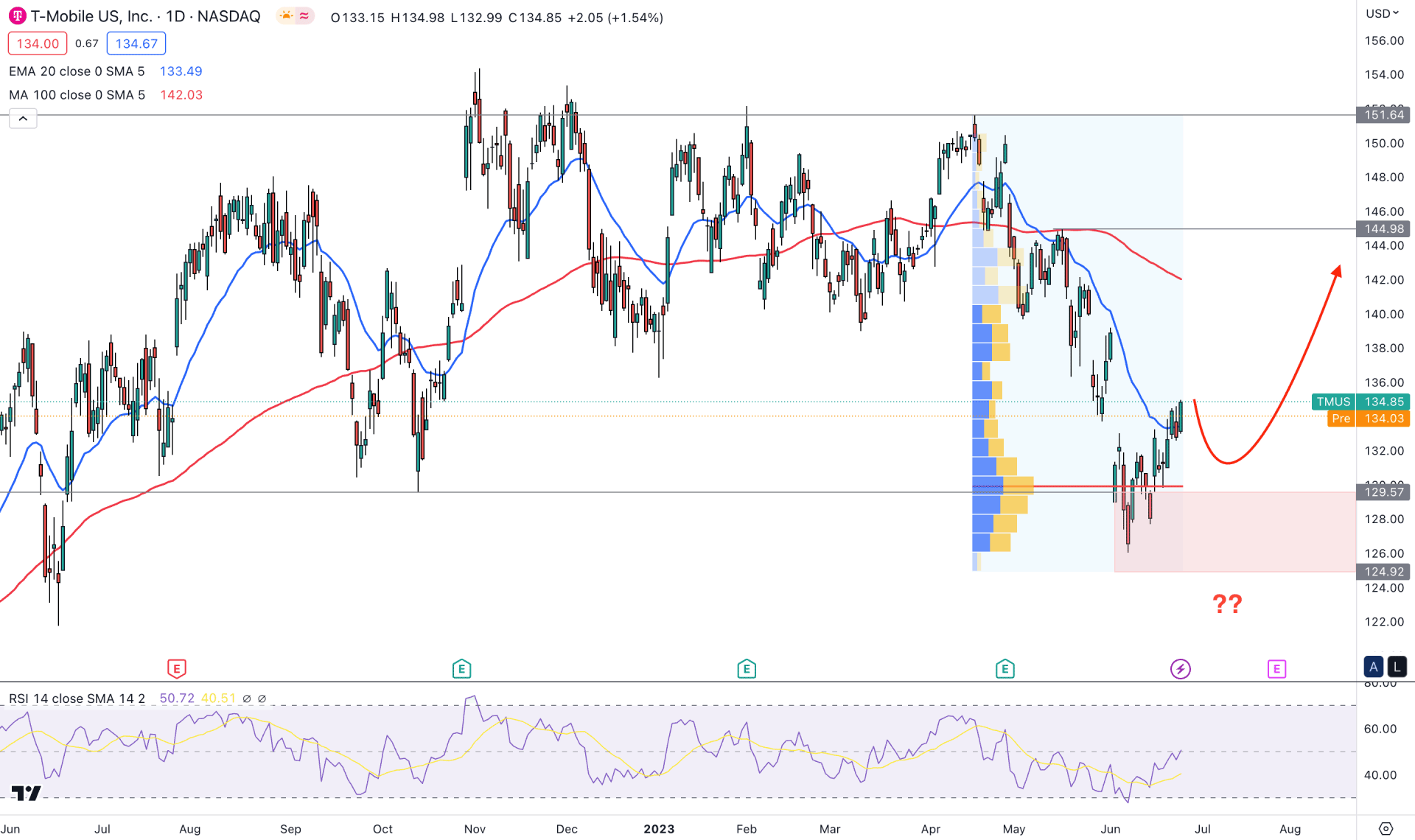Click the red 134.00 sell price button
The width and height of the screenshot is (1415, 840).
point(38,43)
